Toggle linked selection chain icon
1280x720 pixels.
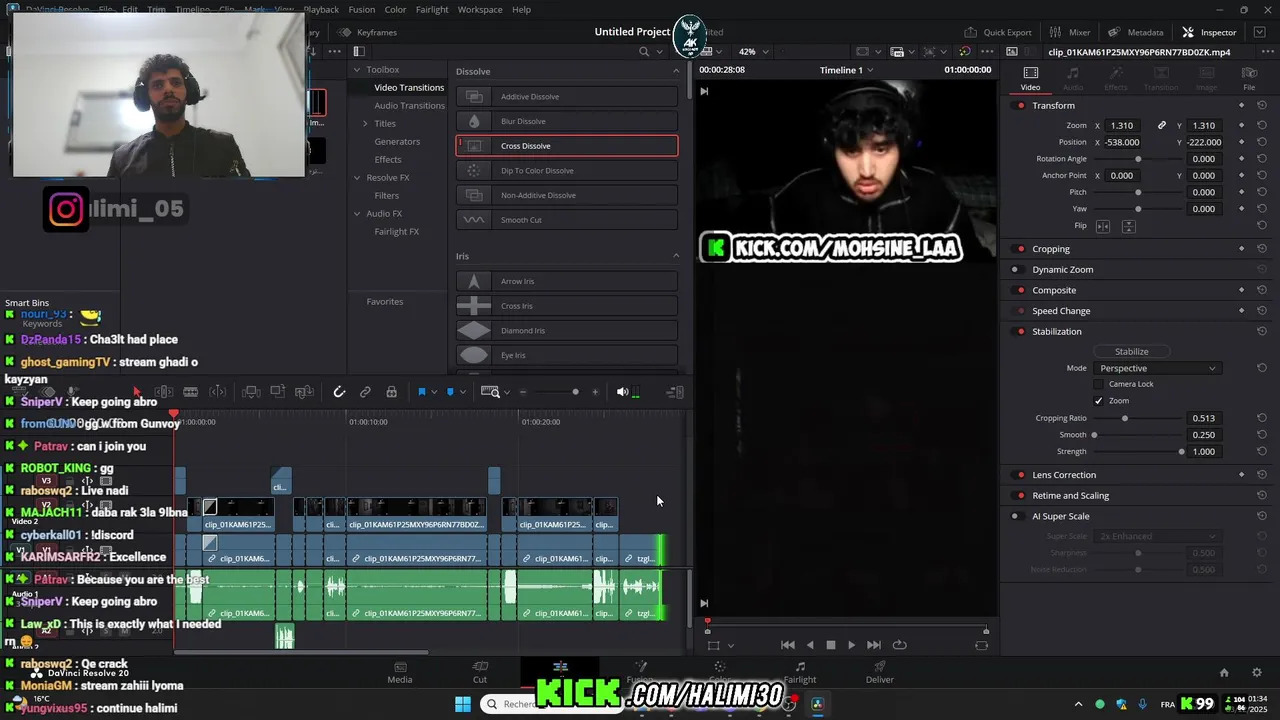[365, 392]
